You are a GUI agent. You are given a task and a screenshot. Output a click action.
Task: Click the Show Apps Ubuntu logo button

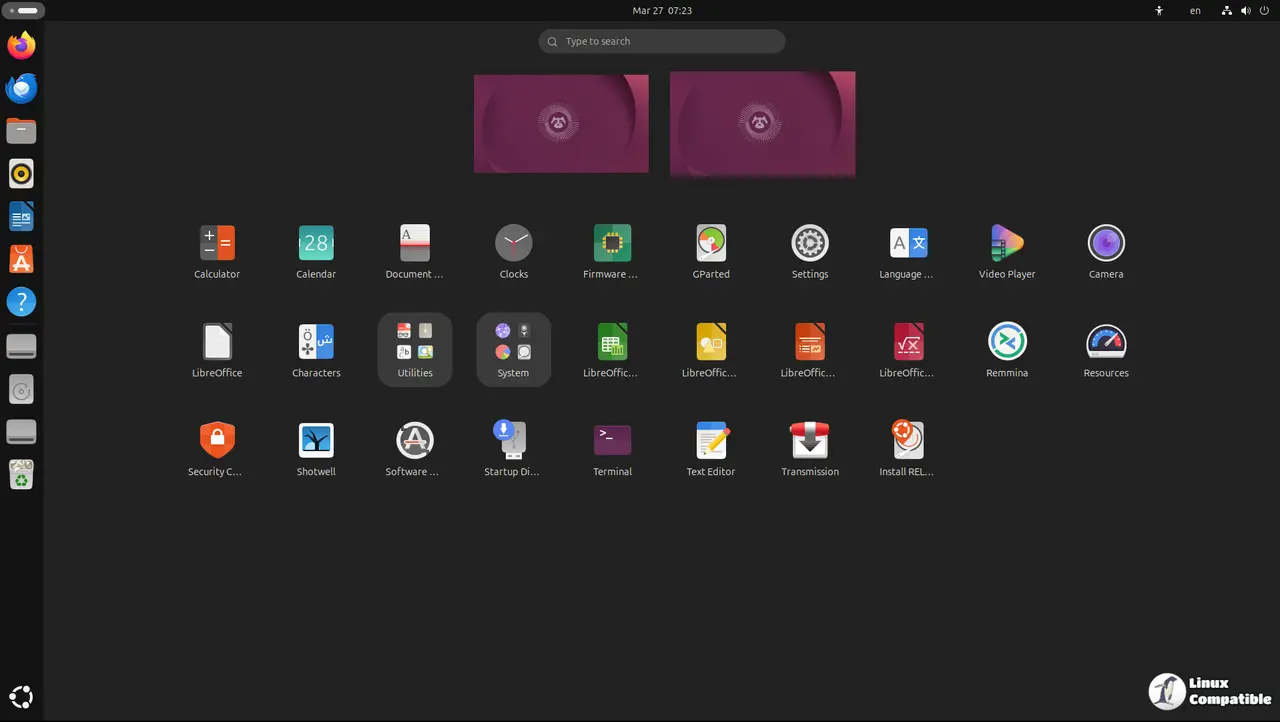click(x=21, y=697)
